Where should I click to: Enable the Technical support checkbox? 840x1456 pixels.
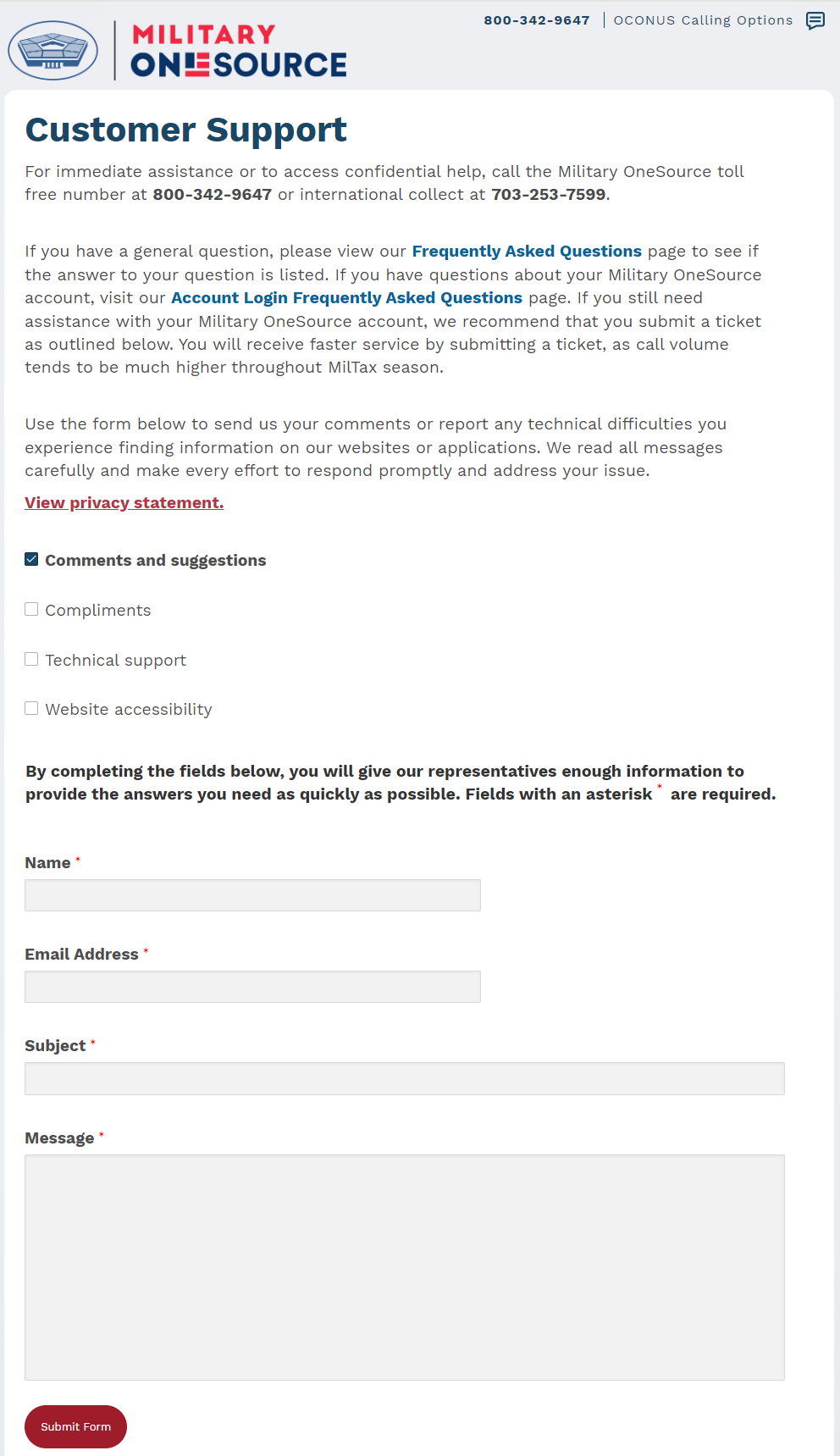pos(31,659)
